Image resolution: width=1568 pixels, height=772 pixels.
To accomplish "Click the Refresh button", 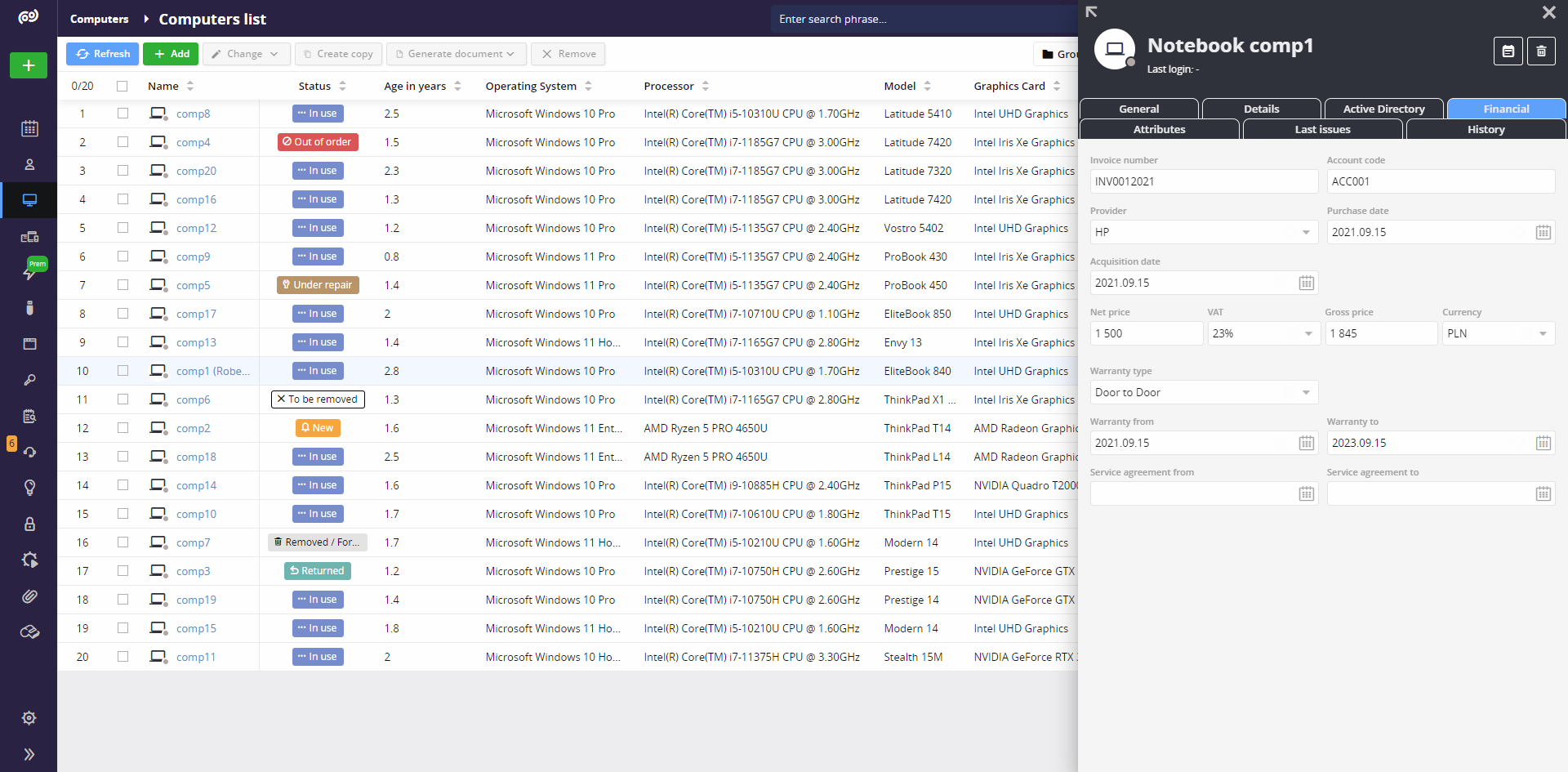I will (x=103, y=54).
